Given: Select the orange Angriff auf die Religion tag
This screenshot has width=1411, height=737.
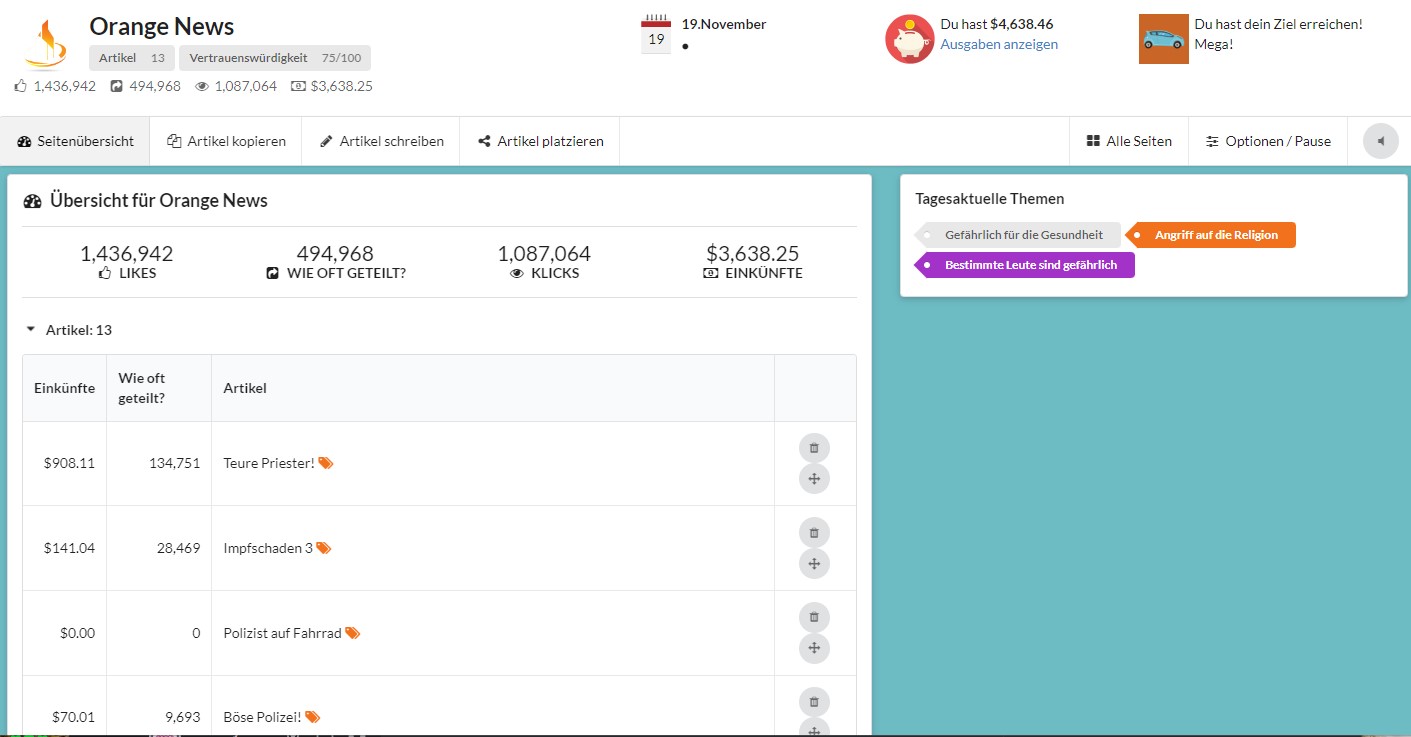Looking at the screenshot, I should (x=1211, y=235).
